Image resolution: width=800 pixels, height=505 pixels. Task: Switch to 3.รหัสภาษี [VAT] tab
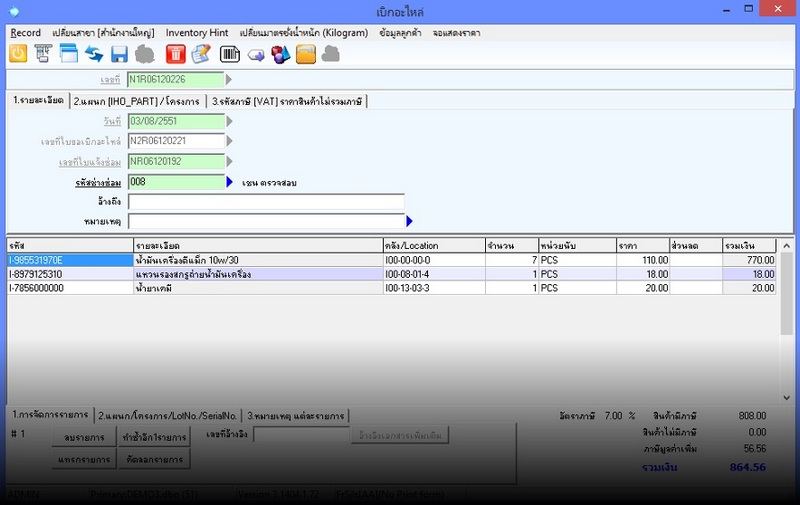tap(288, 101)
